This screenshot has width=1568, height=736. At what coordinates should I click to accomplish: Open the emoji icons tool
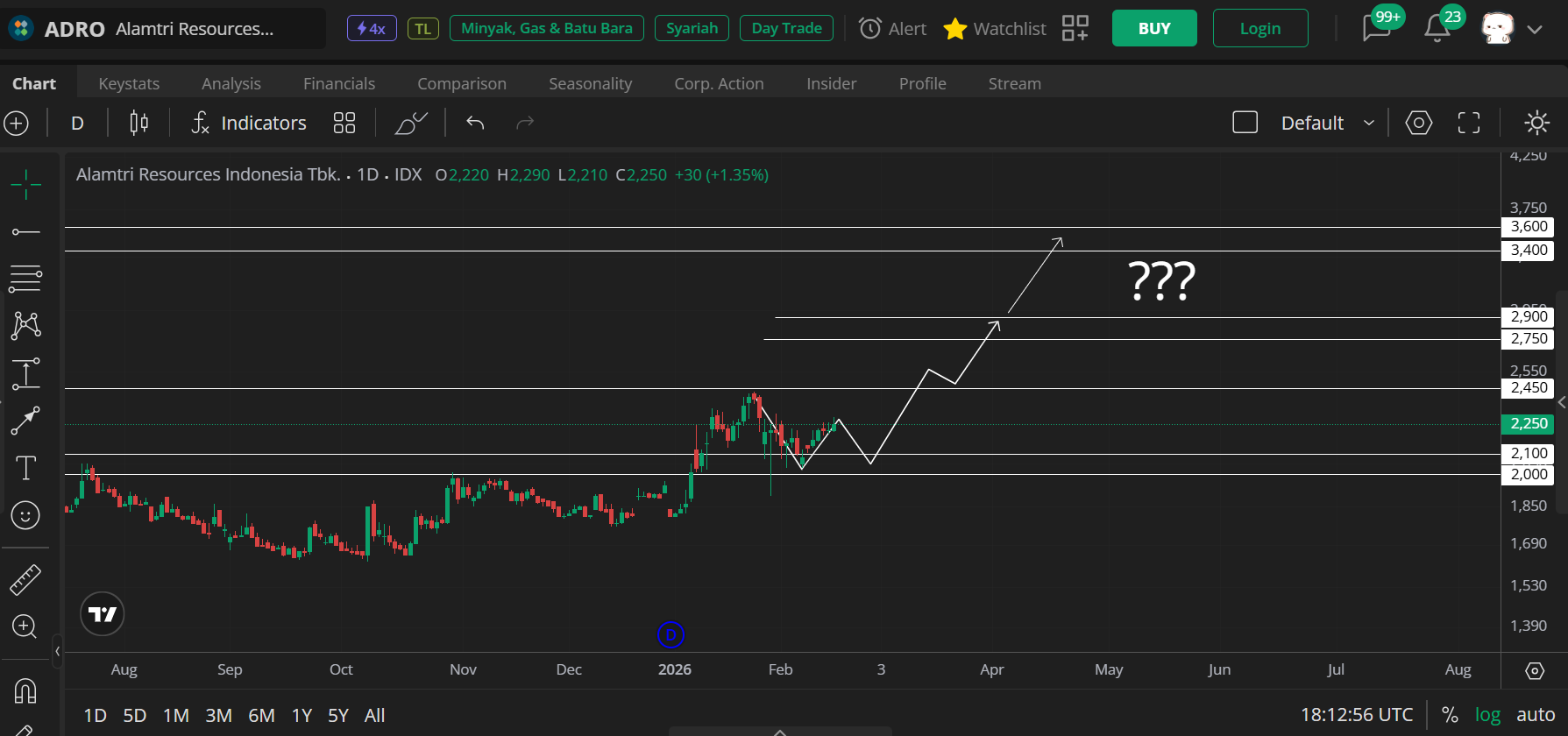pyautogui.click(x=25, y=515)
